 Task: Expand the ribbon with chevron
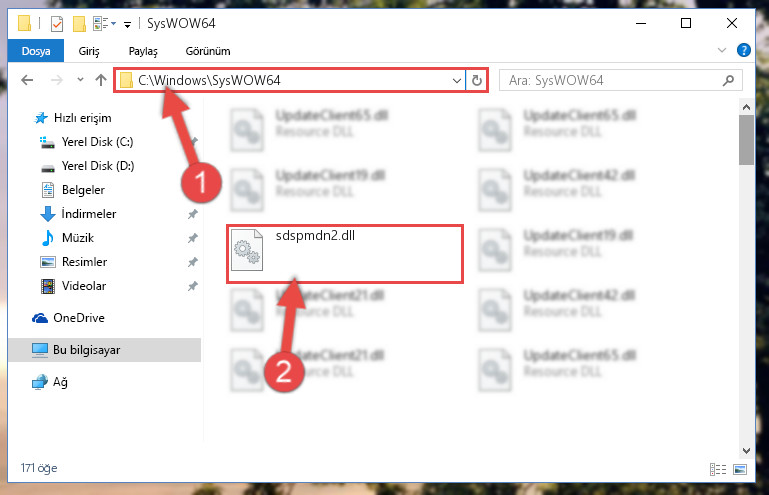(721, 50)
